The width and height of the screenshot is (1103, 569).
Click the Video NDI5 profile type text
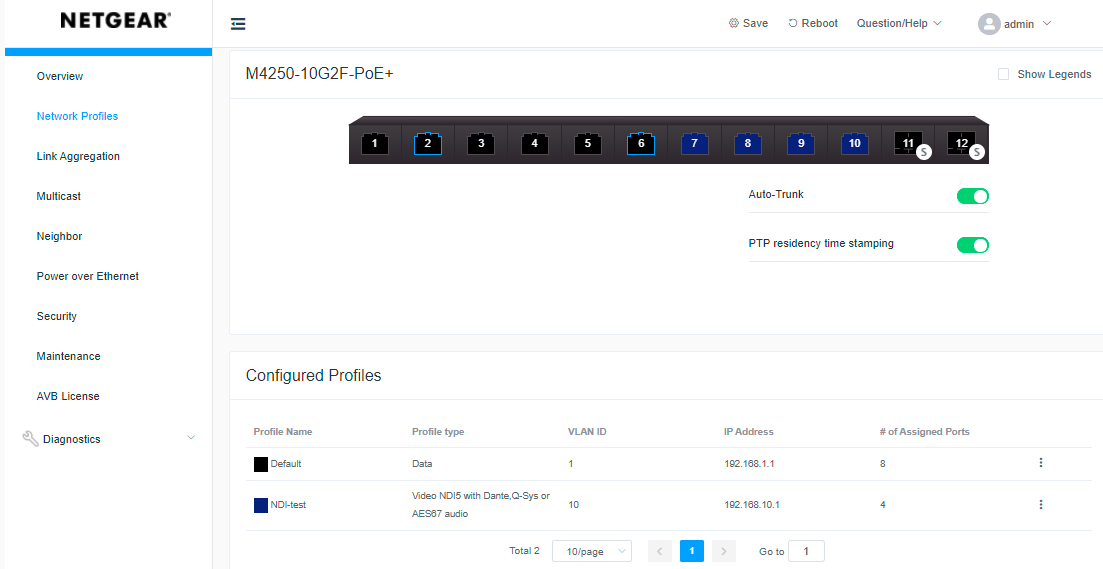click(x=480, y=505)
